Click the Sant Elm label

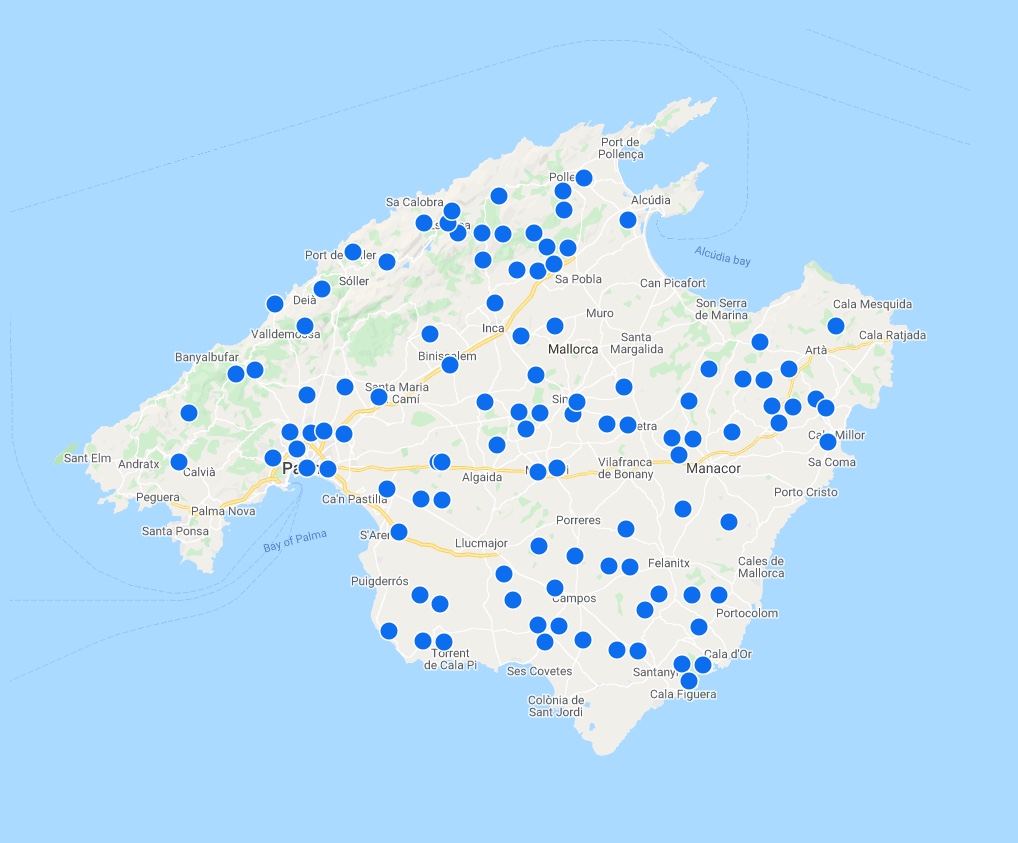click(87, 458)
